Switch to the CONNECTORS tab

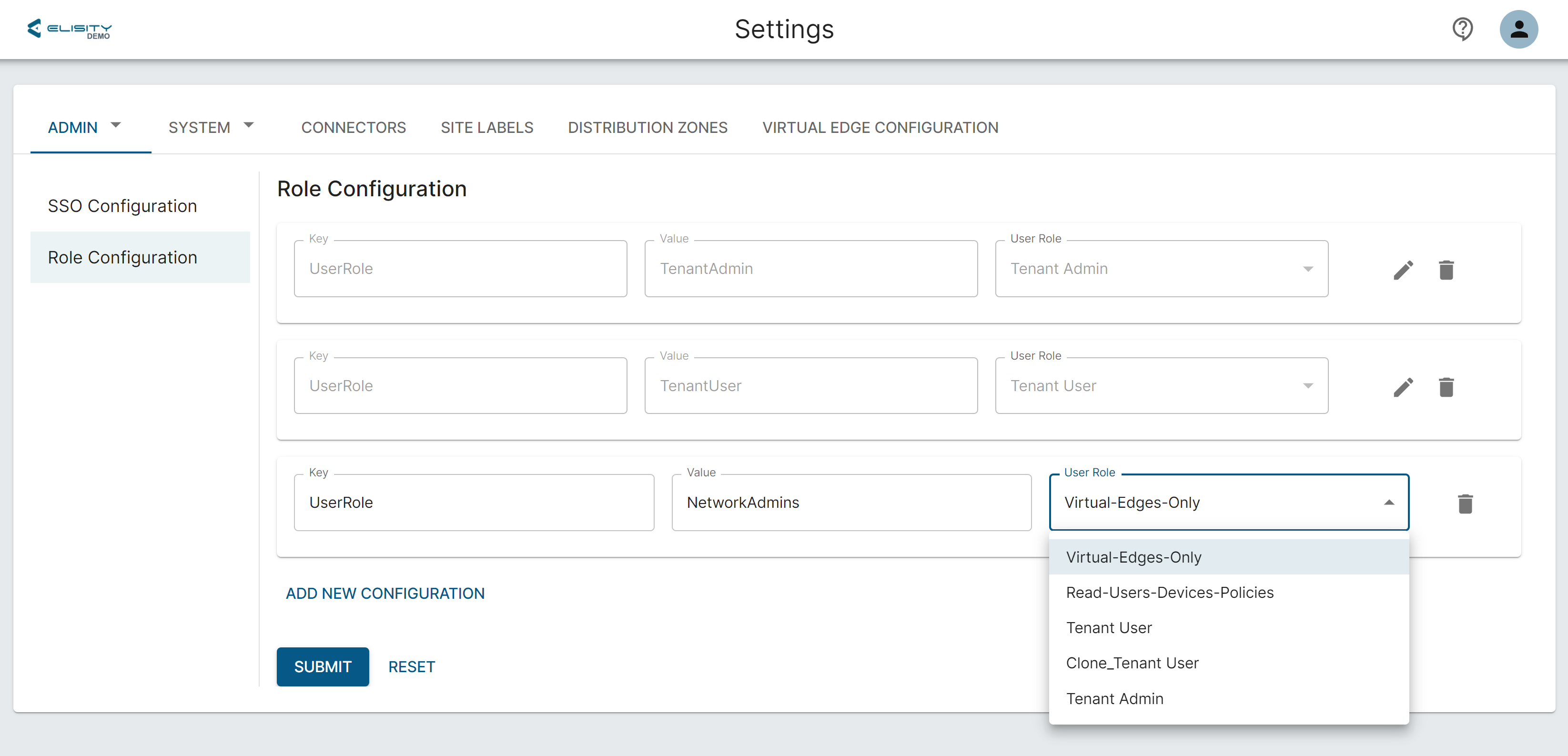[353, 127]
